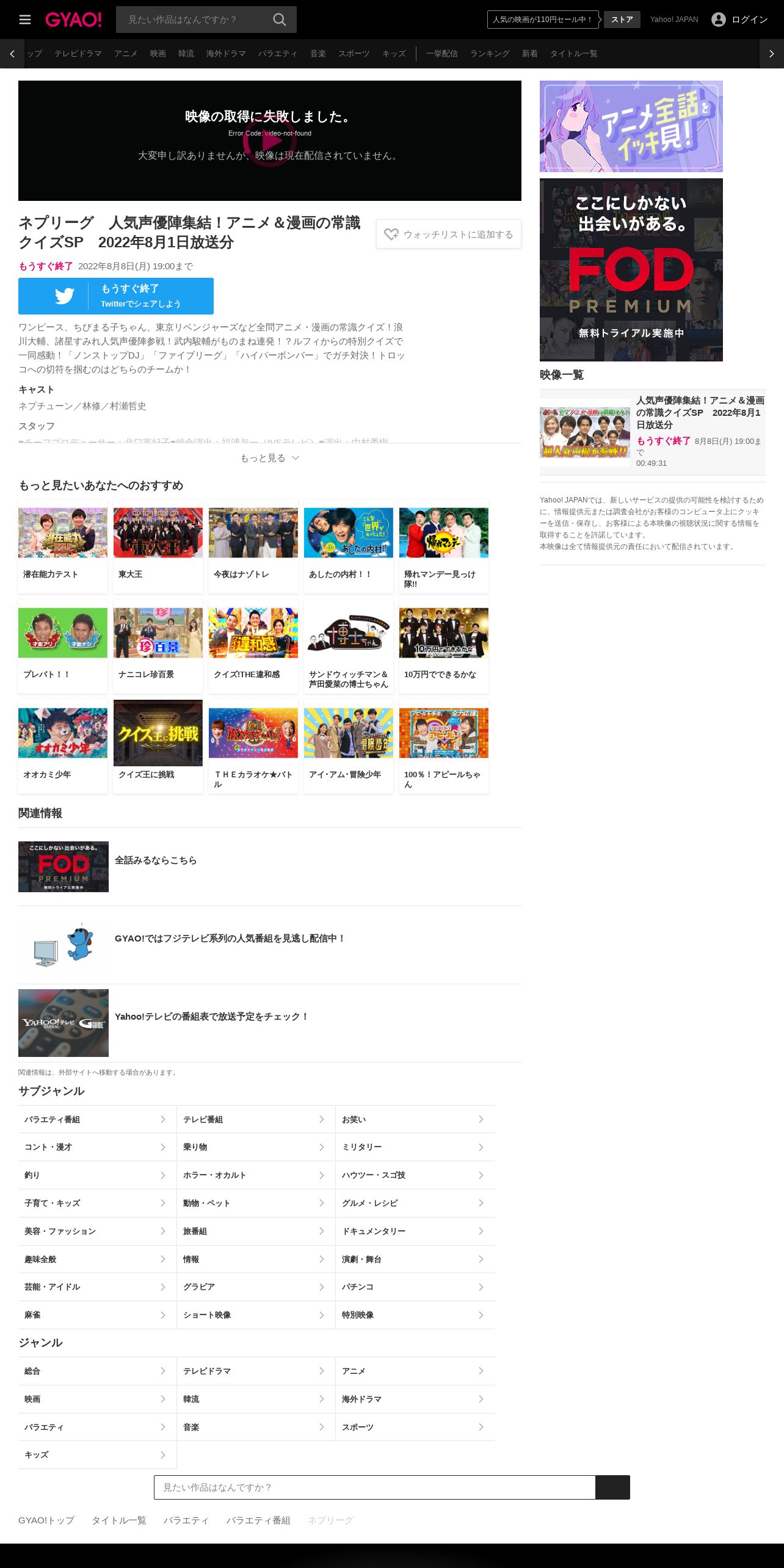Viewport: 784px width, 1568px height.
Task: Select the 一挙配信 nav tab
Action: pyautogui.click(x=442, y=54)
